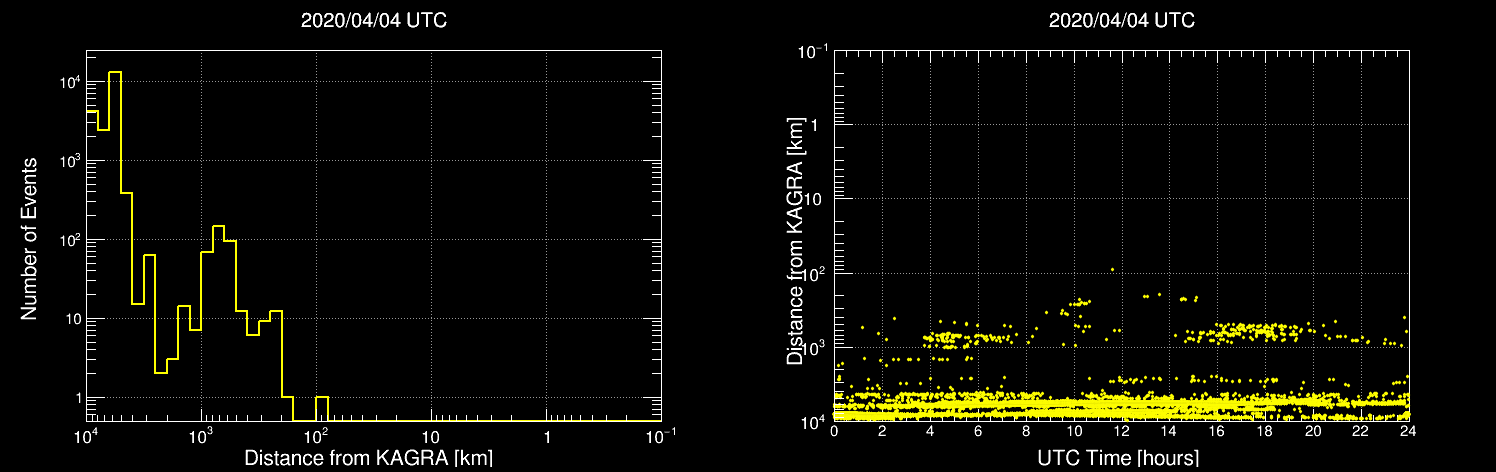1496x472 pixels.
Task: Click the 10^2 tick label on histogram x-axis
Action: tap(316, 436)
